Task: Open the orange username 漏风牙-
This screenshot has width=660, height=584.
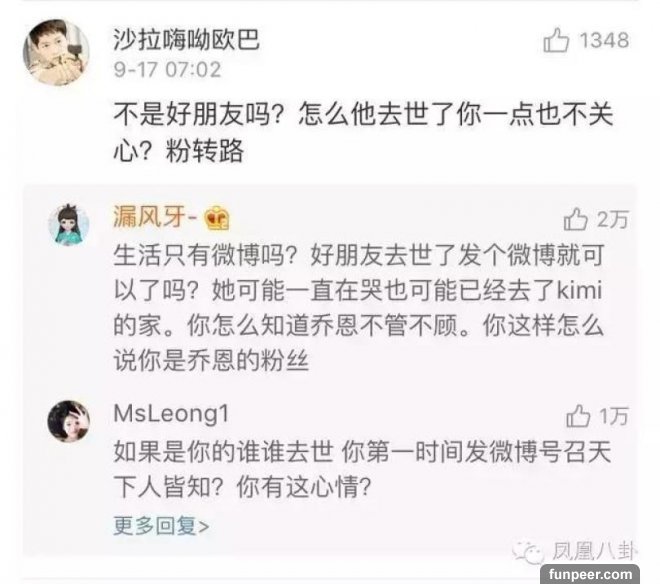Action: pyautogui.click(x=155, y=218)
